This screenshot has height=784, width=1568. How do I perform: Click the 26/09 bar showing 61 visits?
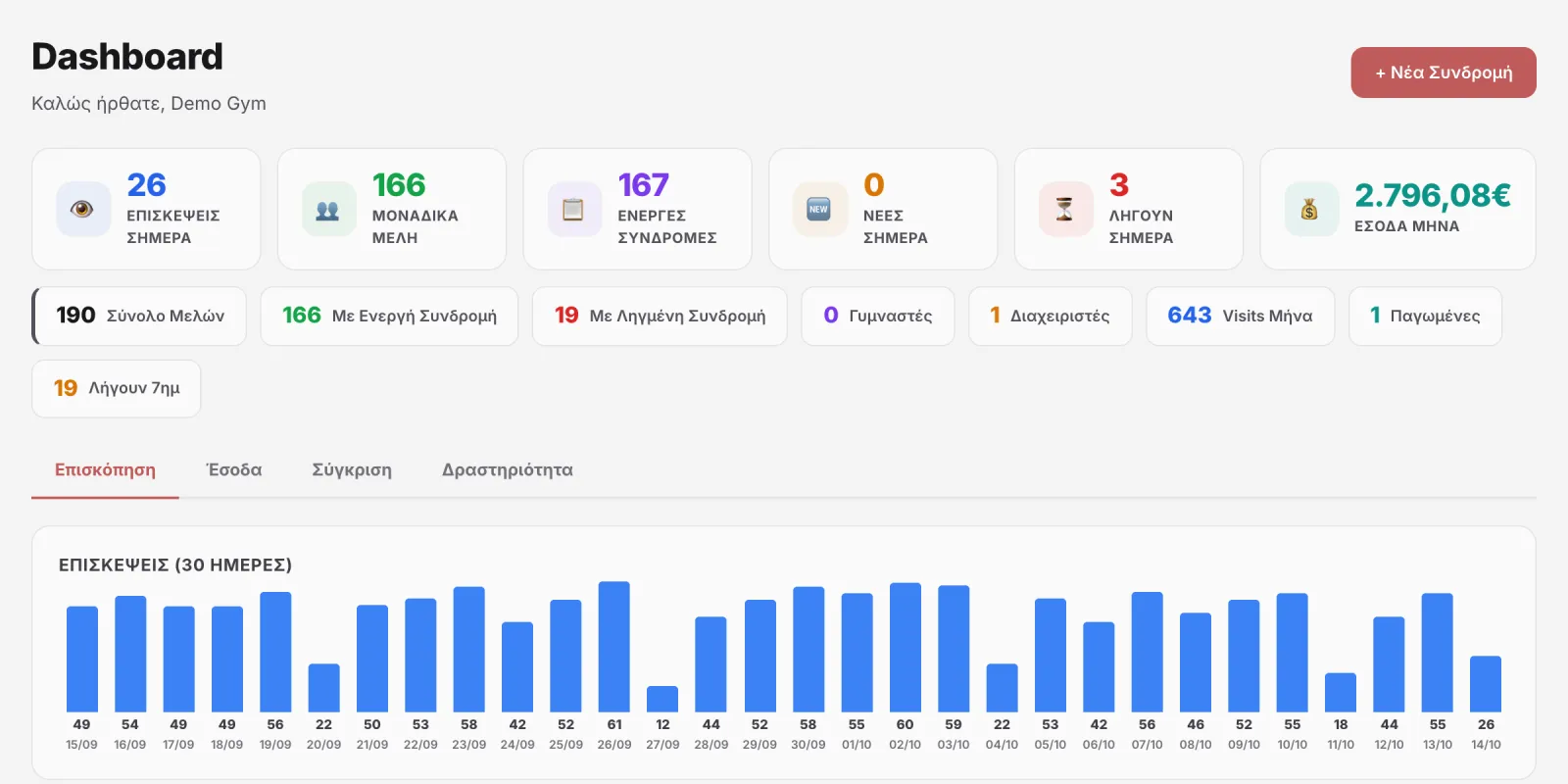[x=614, y=647]
